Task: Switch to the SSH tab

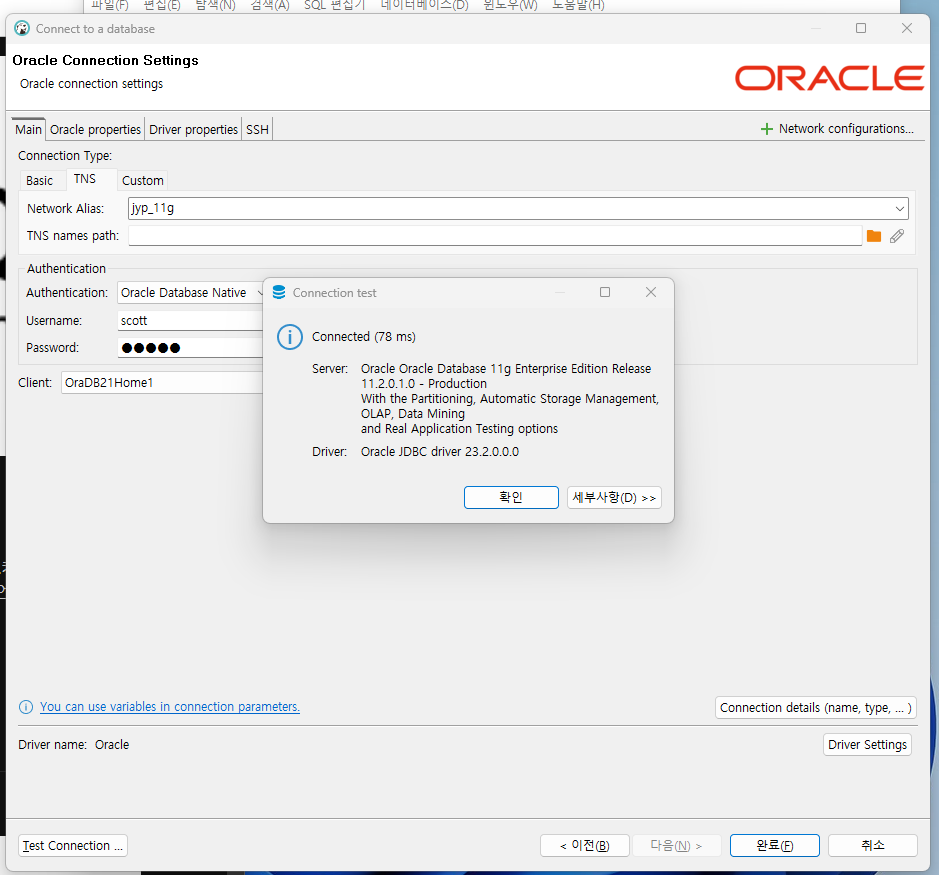Action: click(x=258, y=129)
